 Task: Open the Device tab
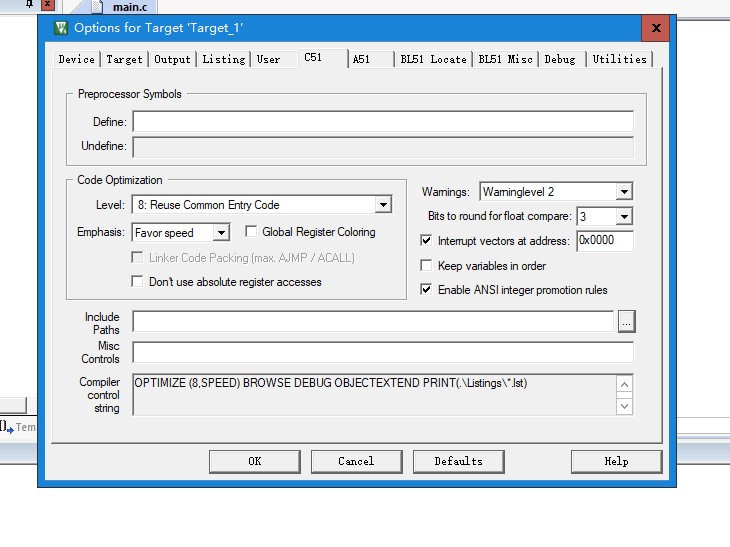[76, 59]
